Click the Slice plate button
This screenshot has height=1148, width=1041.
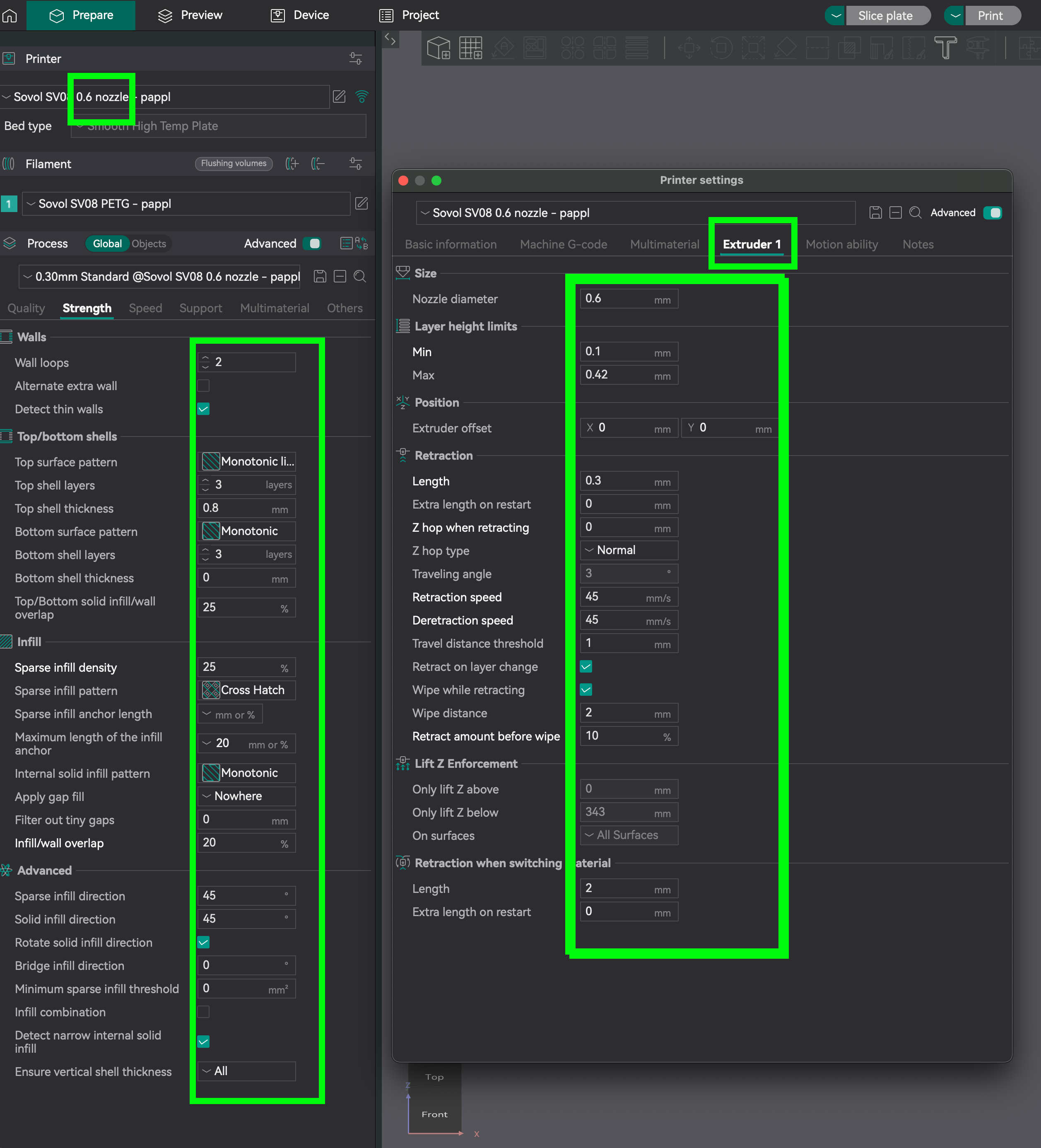(885, 15)
